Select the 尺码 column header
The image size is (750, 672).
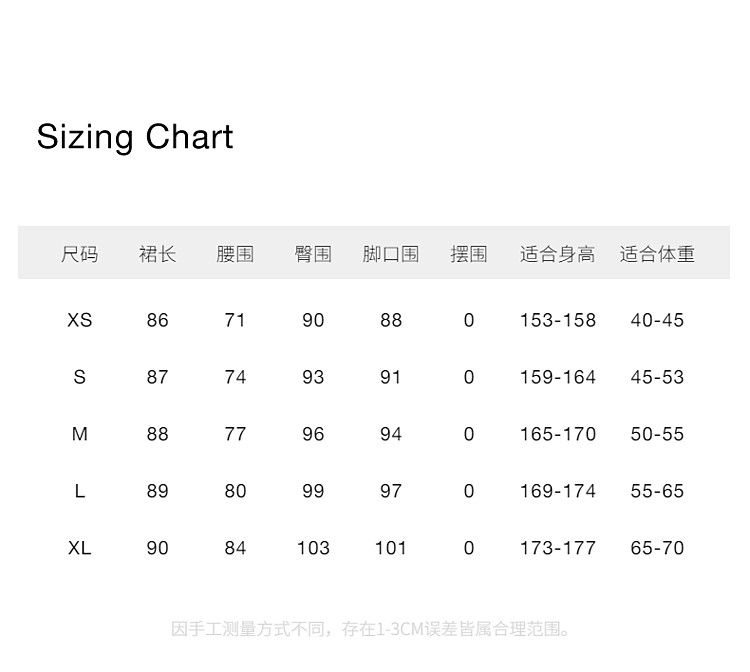[80, 254]
